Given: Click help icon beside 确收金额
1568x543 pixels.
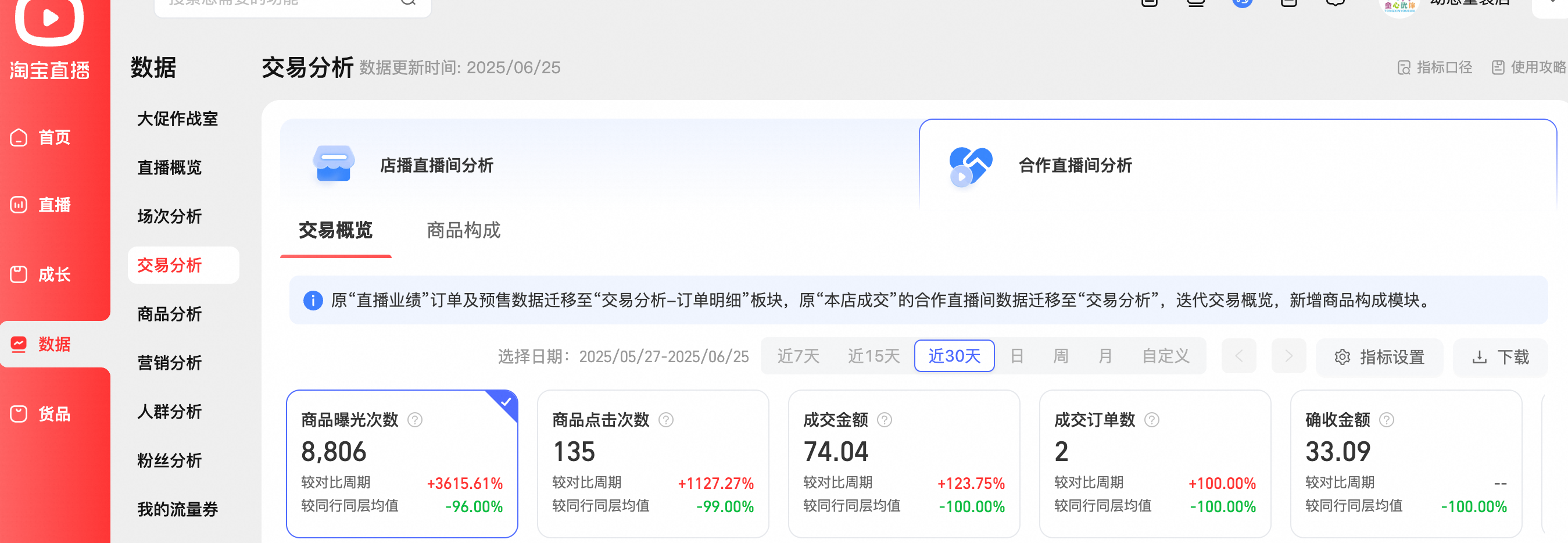Looking at the screenshot, I should pyautogui.click(x=1387, y=420).
